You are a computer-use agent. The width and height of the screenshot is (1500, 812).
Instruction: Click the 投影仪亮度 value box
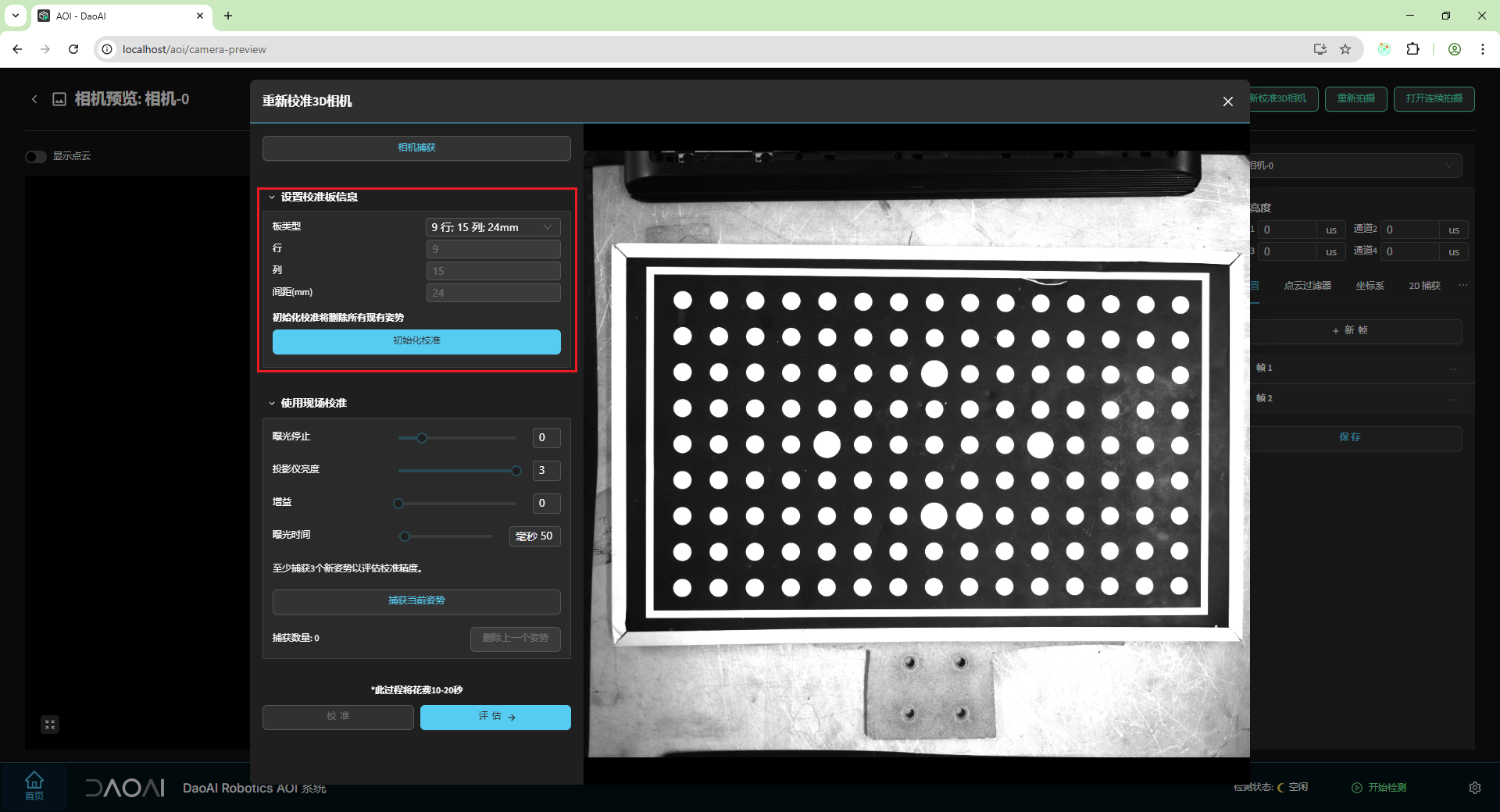coord(546,471)
